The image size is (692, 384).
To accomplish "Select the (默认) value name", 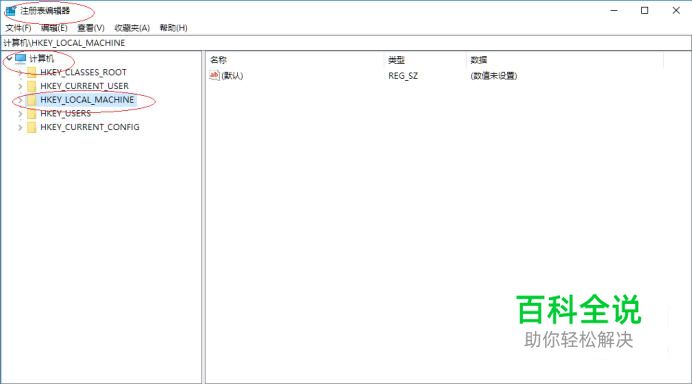I will 232,76.
